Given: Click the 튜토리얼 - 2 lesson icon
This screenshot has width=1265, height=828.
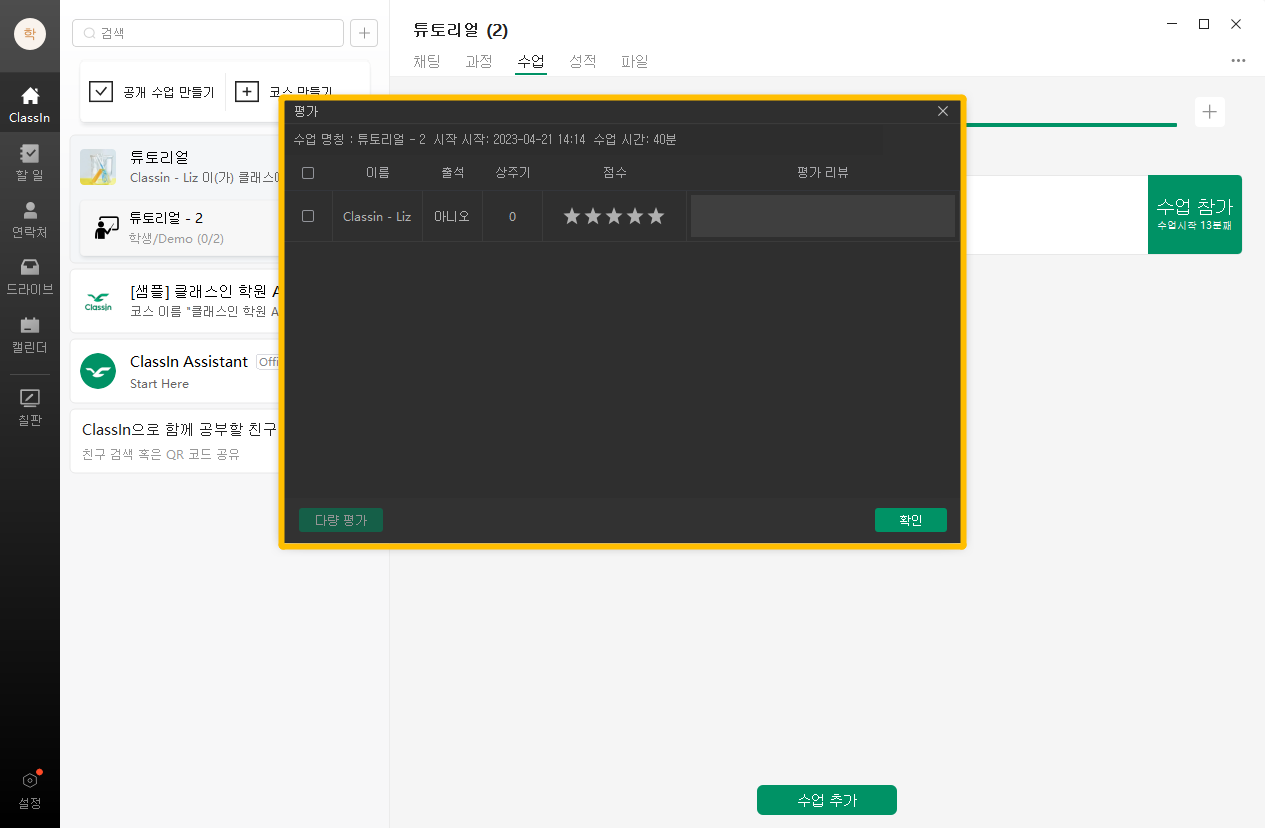Looking at the screenshot, I should tap(107, 227).
